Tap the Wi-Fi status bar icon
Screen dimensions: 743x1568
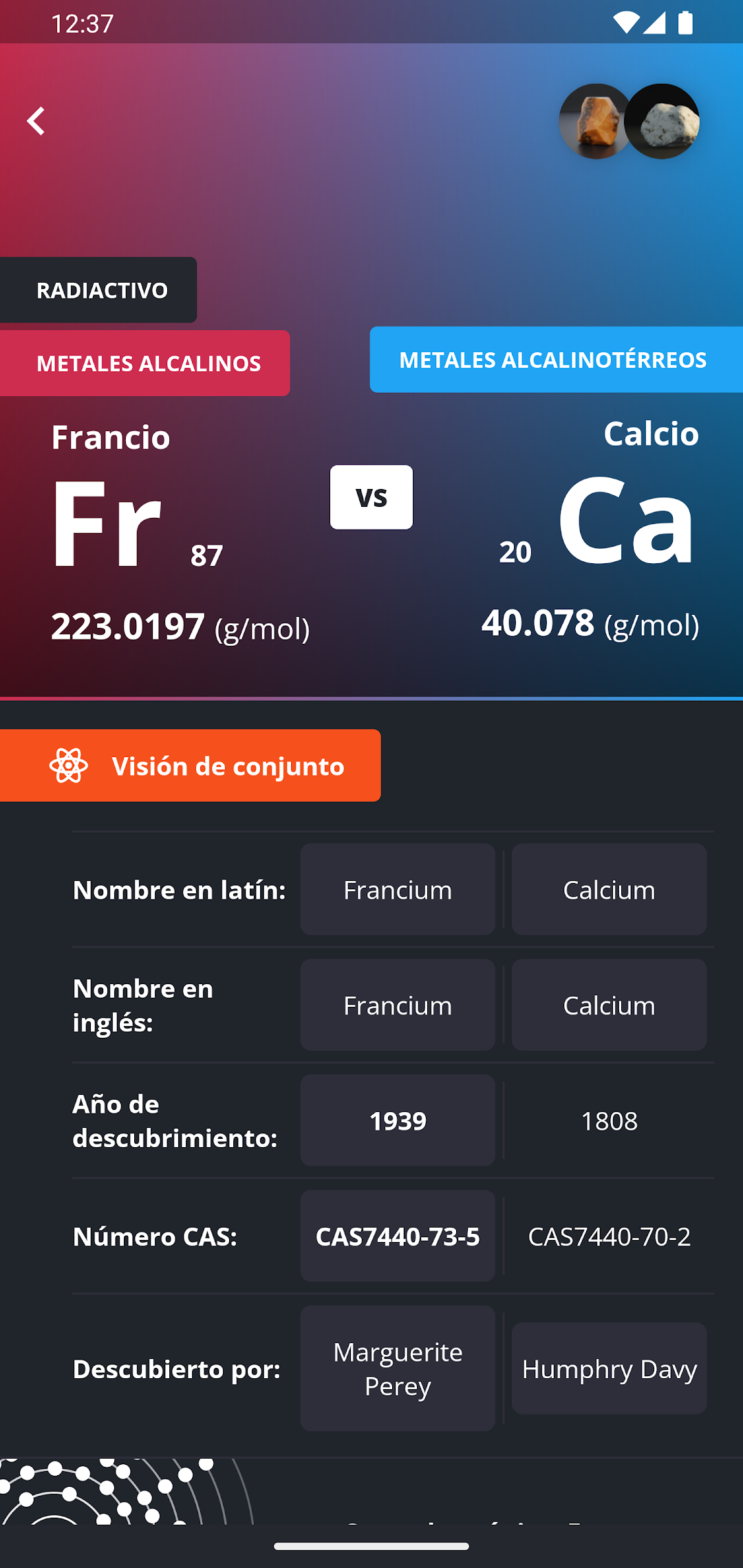pyautogui.click(x=625, y=23)
